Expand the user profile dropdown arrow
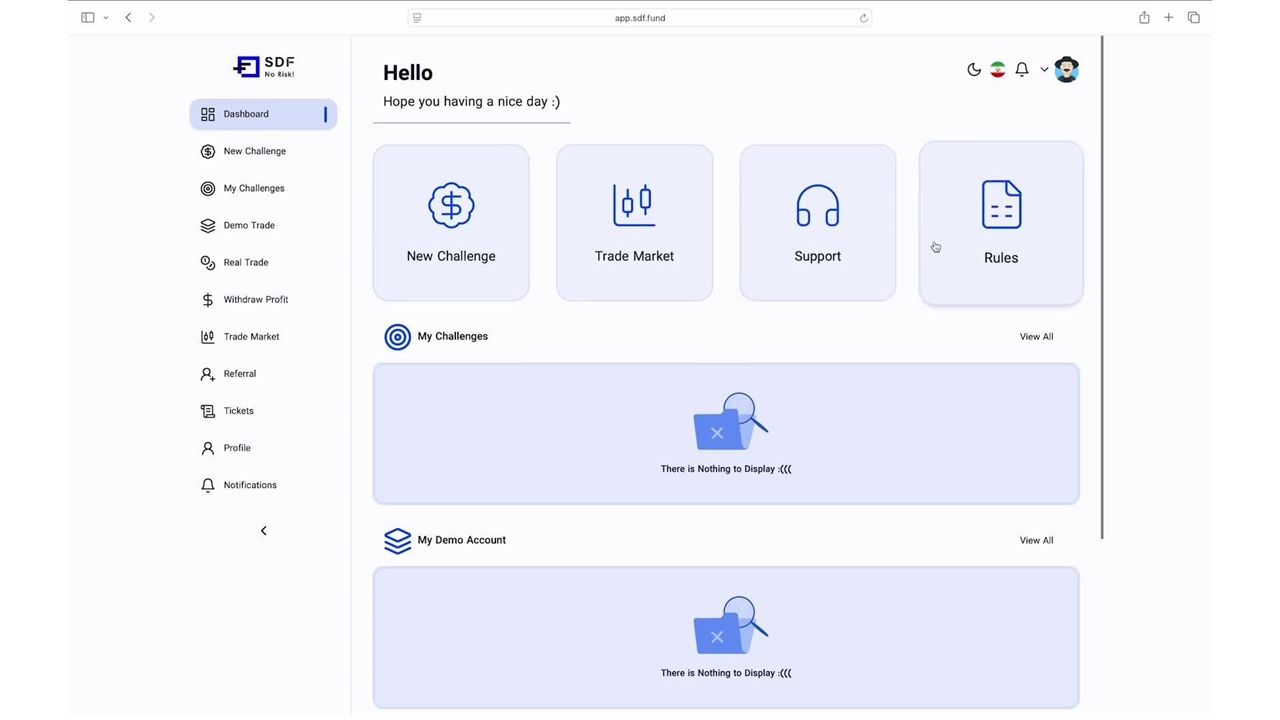The image size is (1280, 720). (x=1044, y=70)
